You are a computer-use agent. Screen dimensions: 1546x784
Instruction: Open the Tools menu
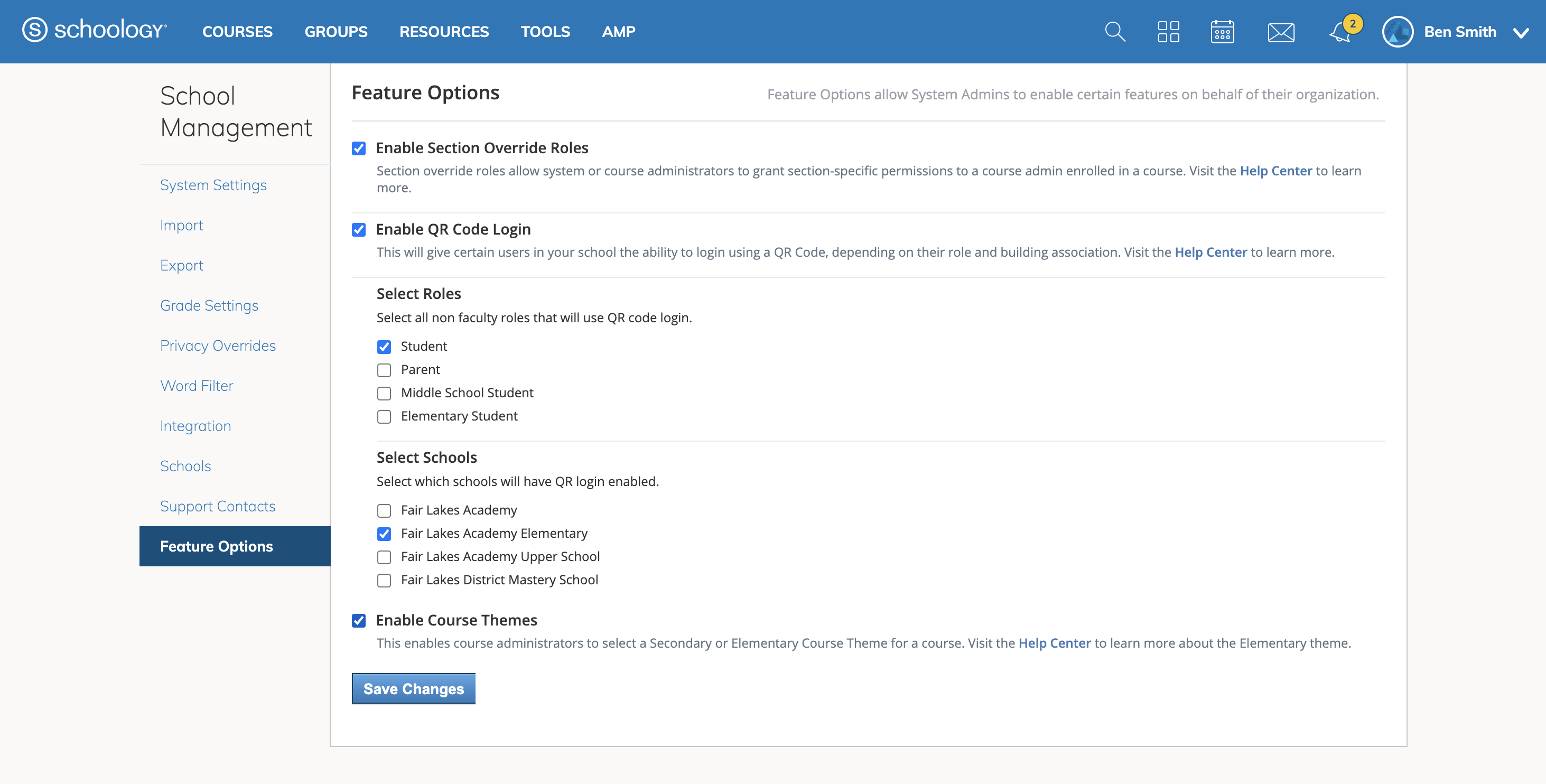click(545, 32)
